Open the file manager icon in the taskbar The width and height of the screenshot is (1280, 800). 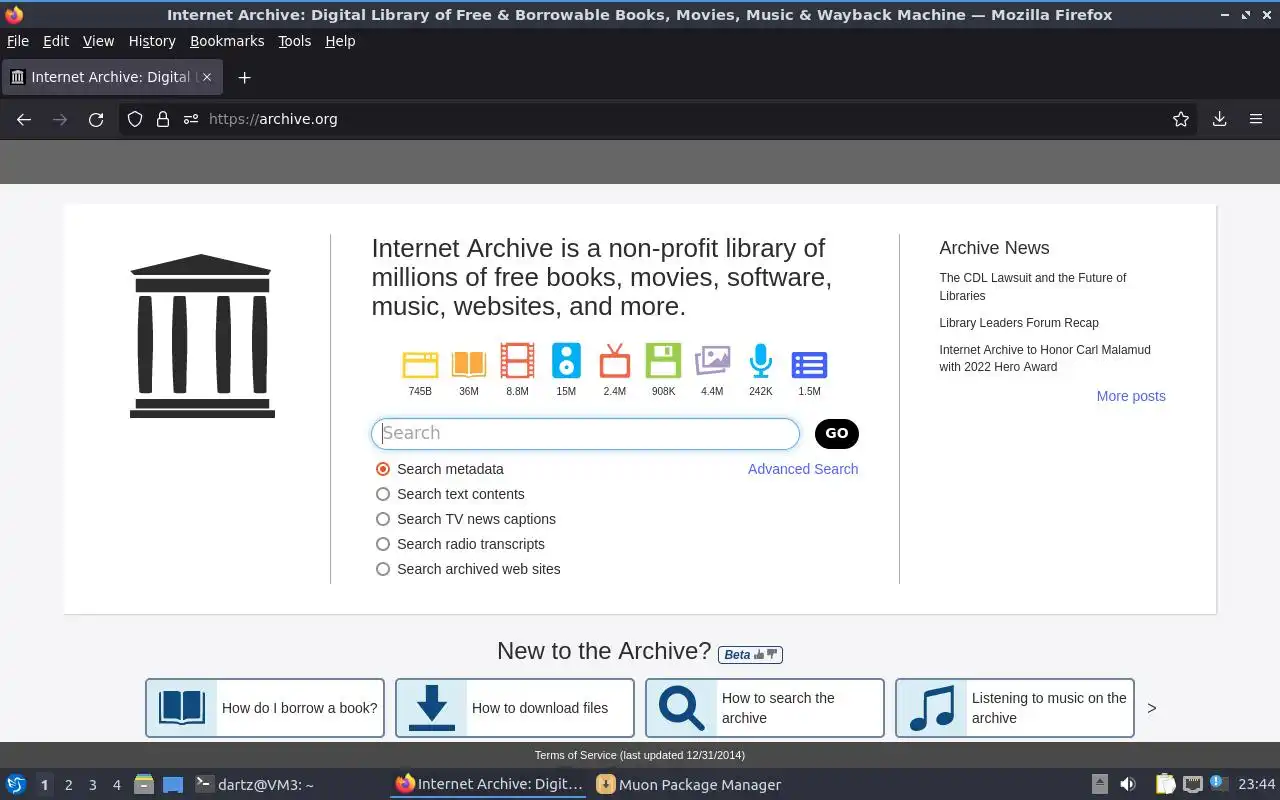(144, 784)
